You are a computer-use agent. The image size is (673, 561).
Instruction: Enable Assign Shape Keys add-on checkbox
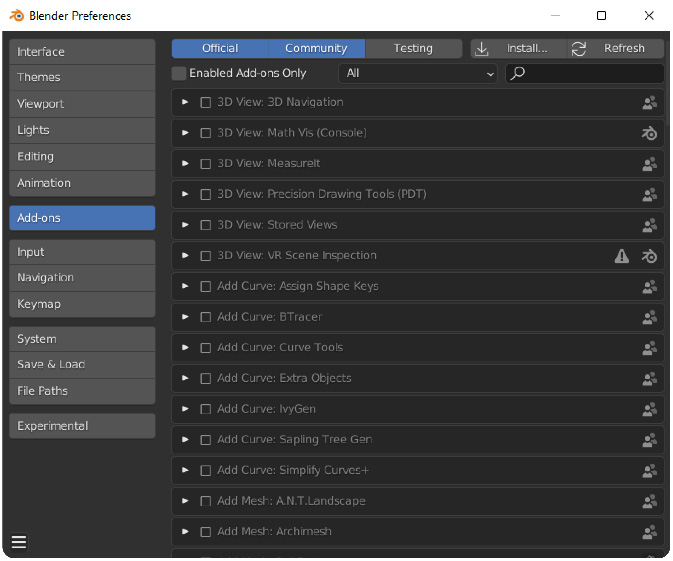[206, 287]
